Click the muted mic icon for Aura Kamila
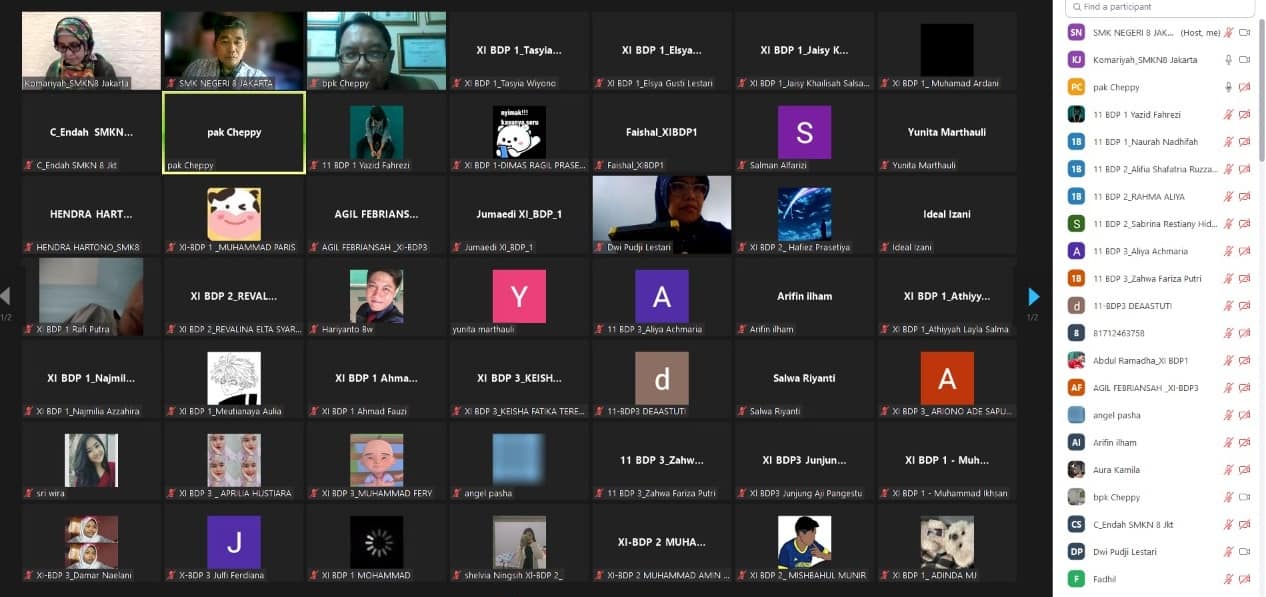The width and height of the screenshot is (1266, 597). [1228, 470]
